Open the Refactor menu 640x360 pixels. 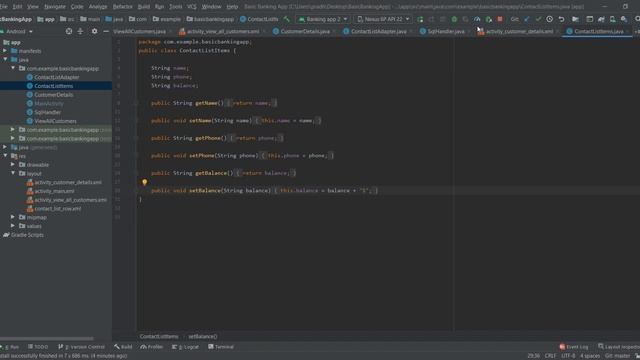pos(122,7)
